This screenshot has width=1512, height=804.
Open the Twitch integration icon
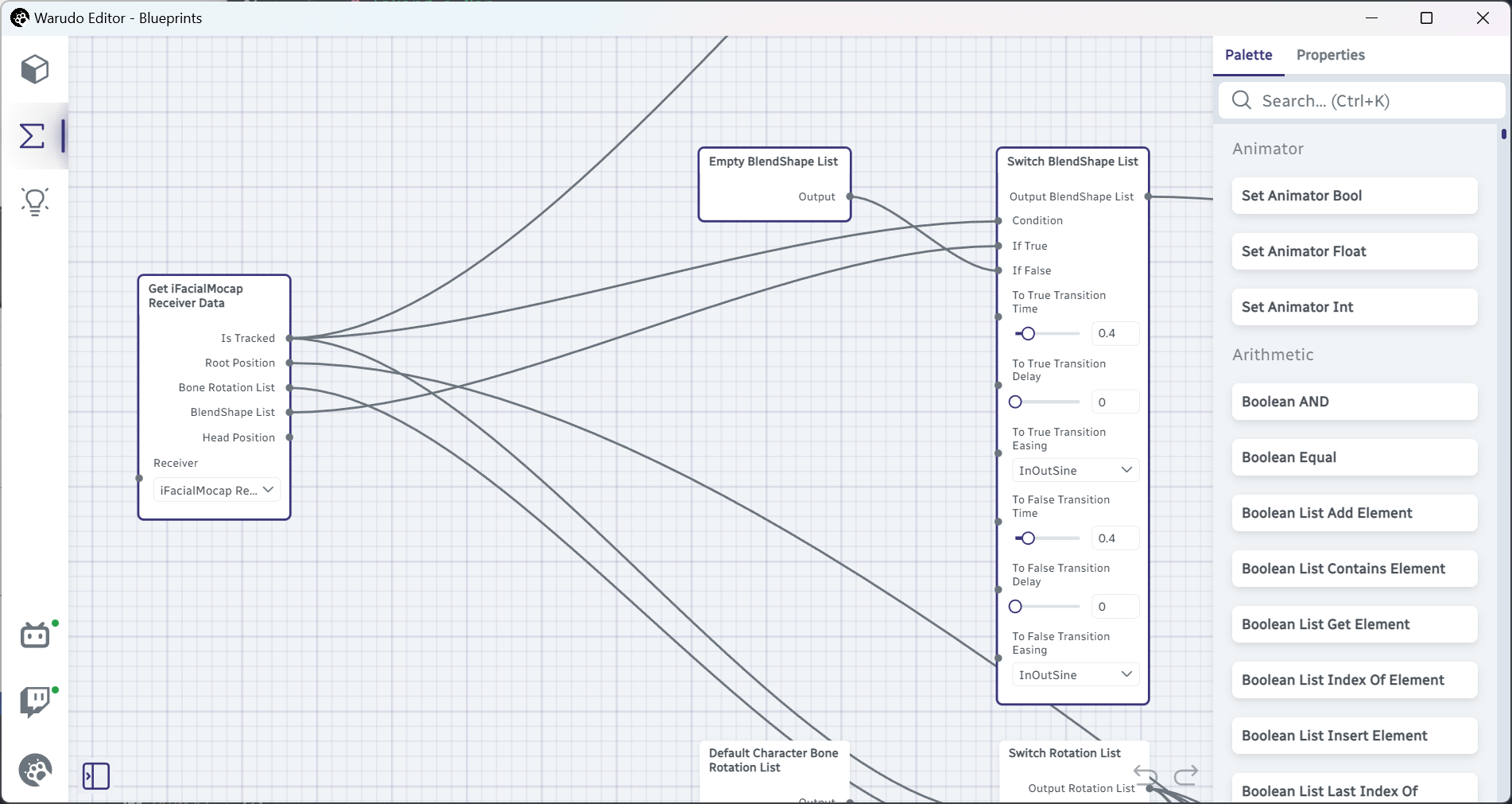point(35,702)
